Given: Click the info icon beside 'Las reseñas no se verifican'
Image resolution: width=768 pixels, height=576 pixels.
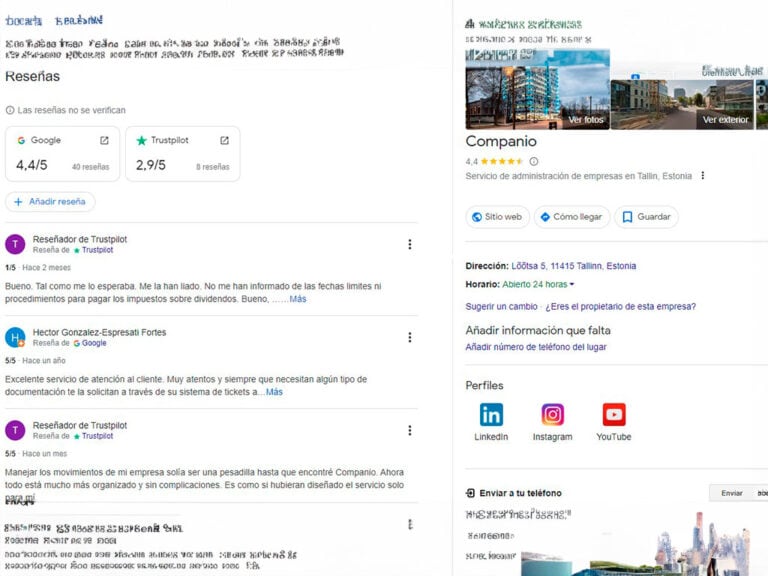Looking at the screenshot, I should (10, 110).
